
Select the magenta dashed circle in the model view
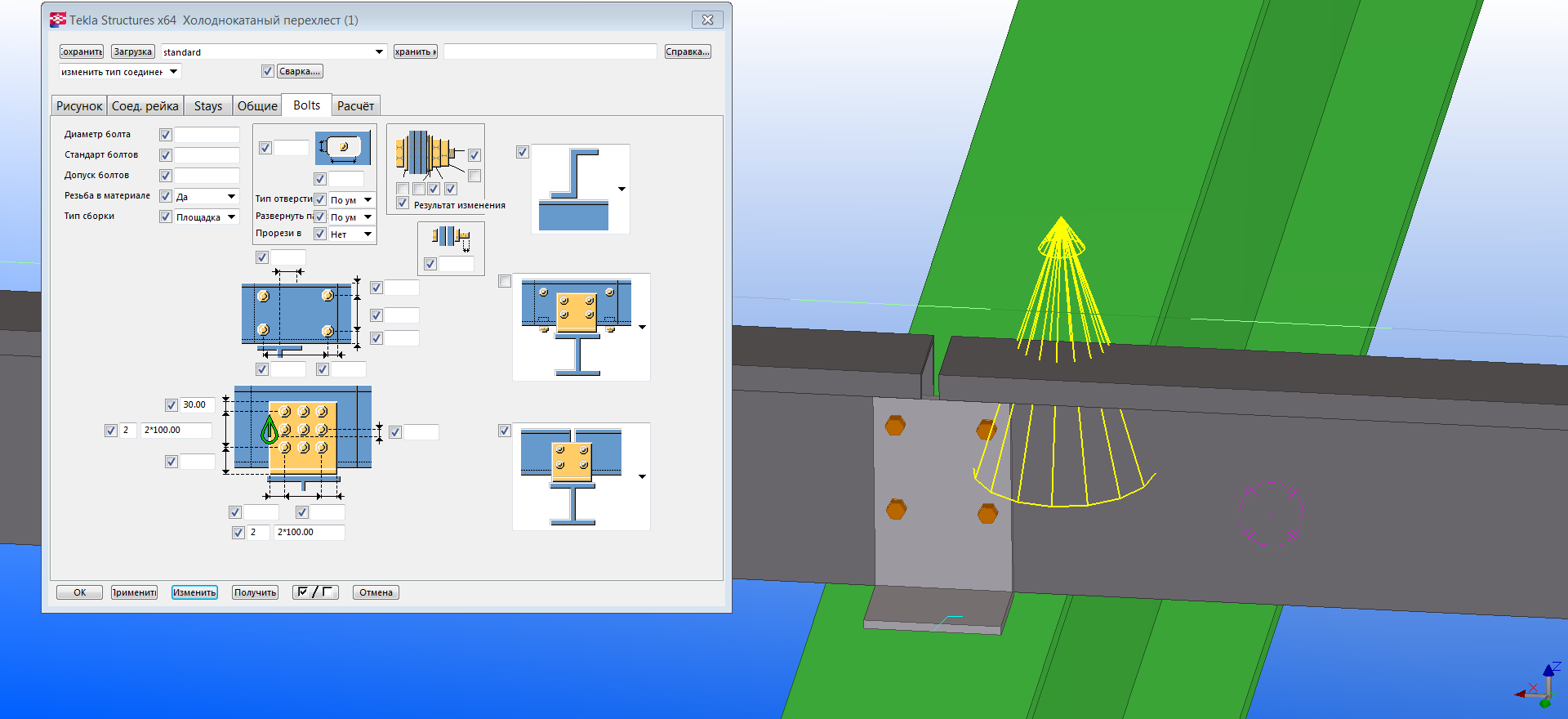(1270, 514)
